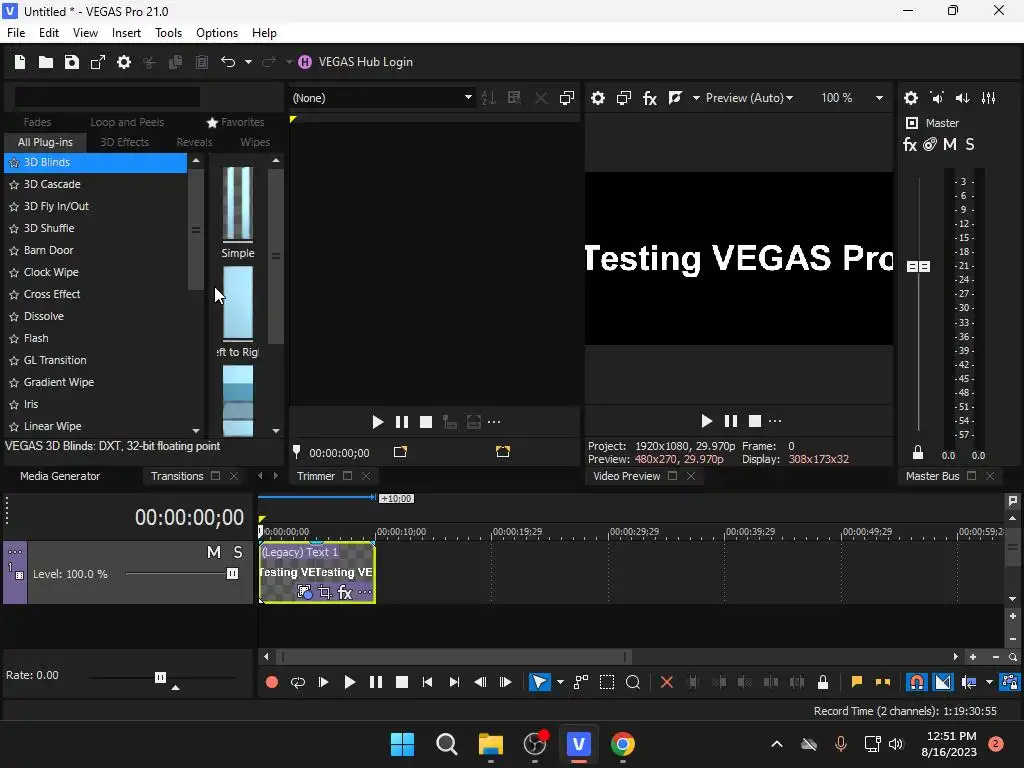
Task: Click the red Delete X in transport toolbar
Action: tap(667, 682)
